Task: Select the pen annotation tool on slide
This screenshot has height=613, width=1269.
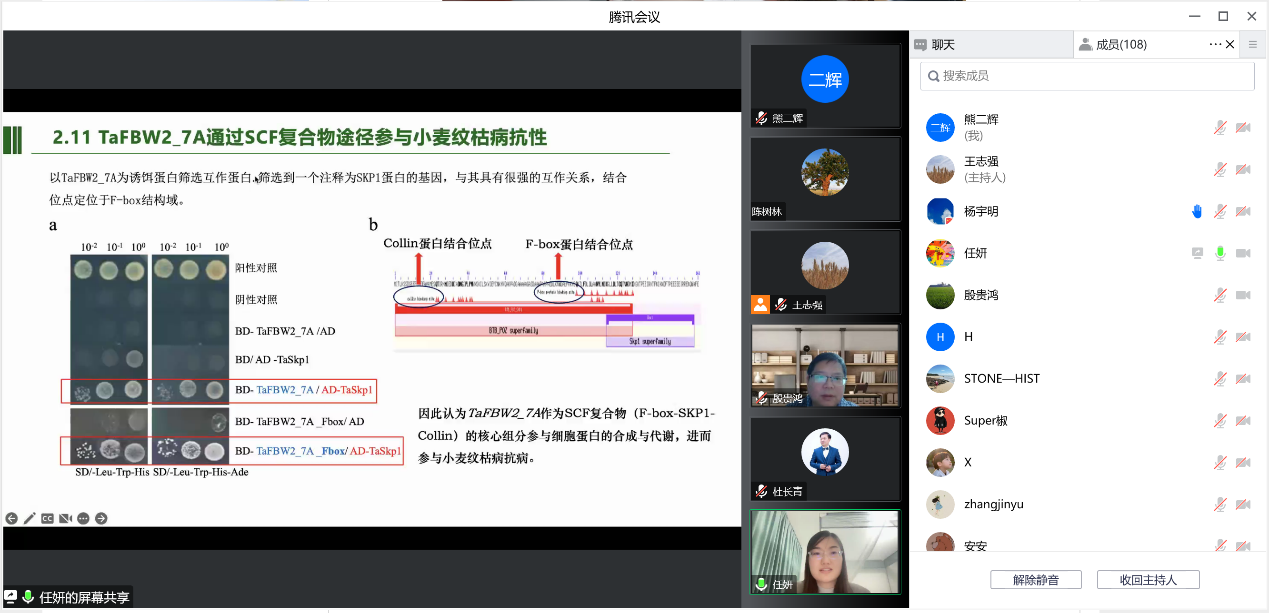Action: coord(30,518)
